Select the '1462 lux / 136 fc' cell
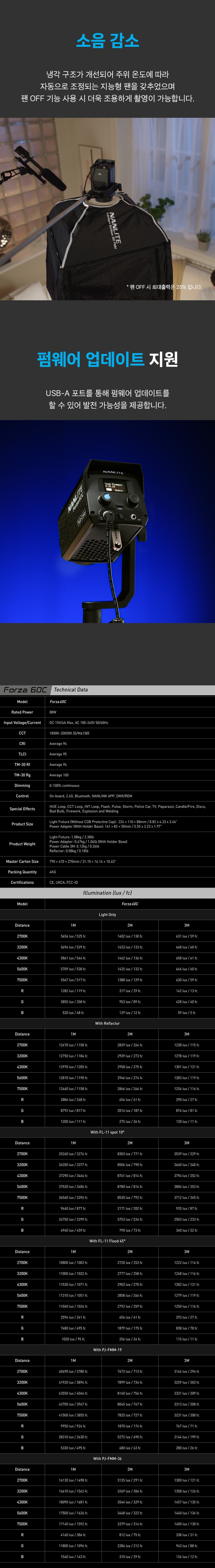 click(130, 958)
